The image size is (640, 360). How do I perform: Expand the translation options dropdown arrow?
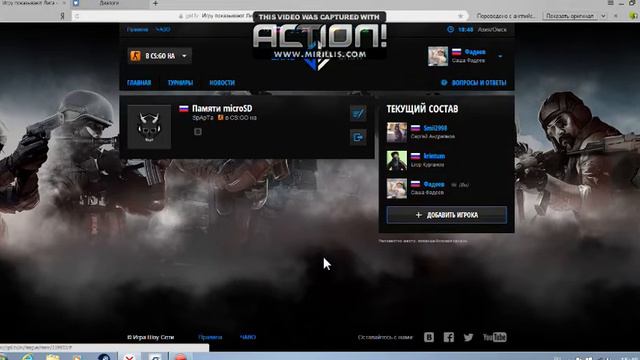point(603,16)
